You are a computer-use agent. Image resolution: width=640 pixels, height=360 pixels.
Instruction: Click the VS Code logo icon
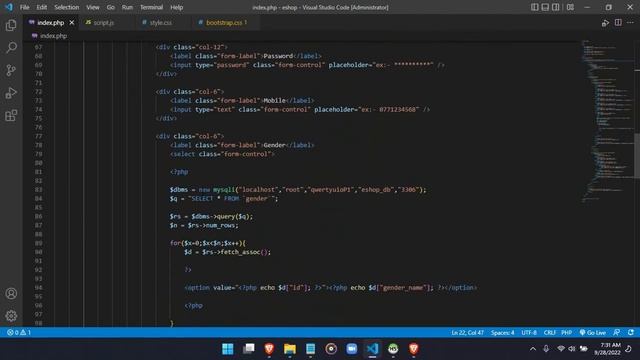[x=9, y=7]
